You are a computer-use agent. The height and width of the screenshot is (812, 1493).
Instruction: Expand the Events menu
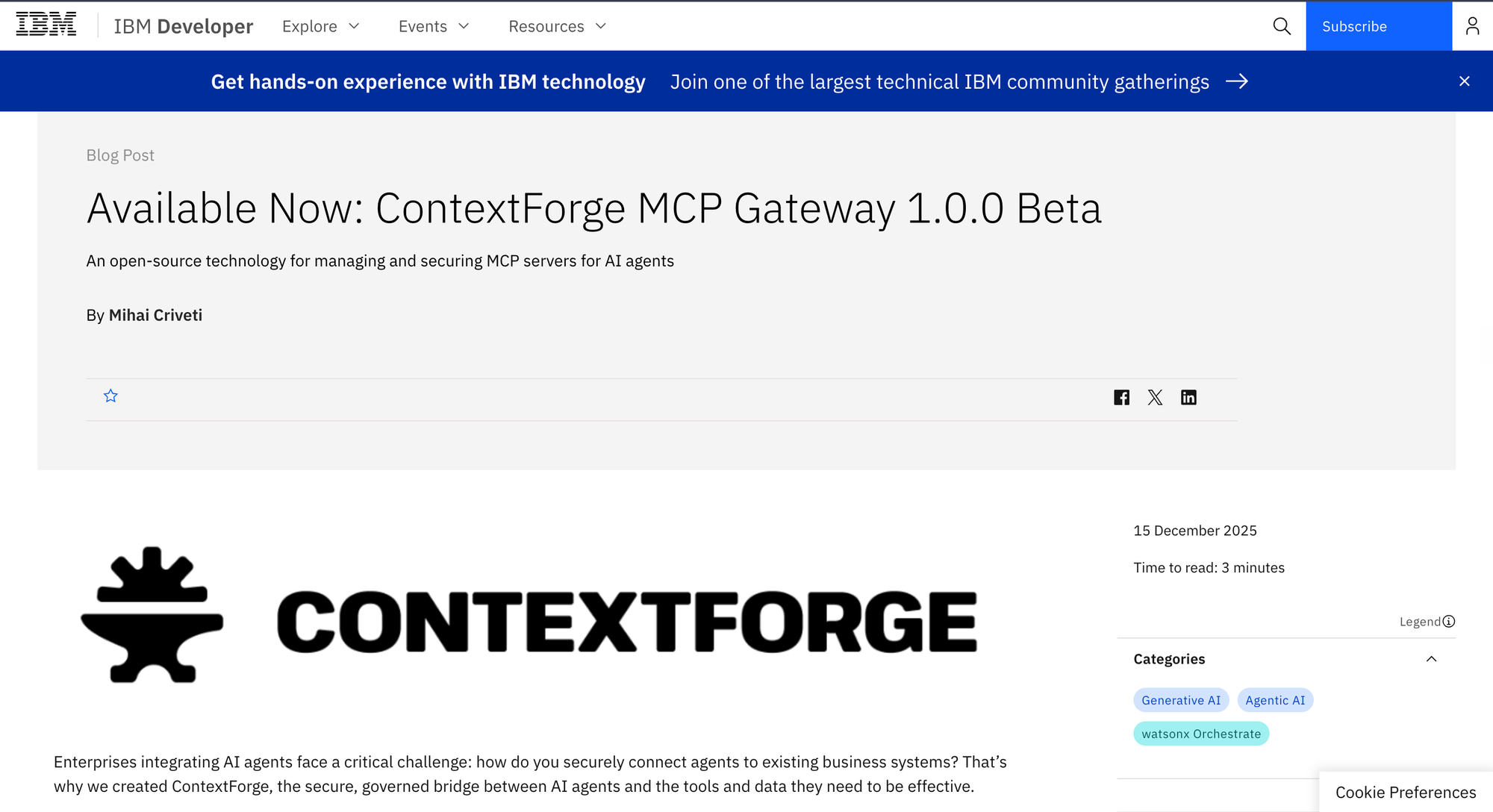pos(434,26)
